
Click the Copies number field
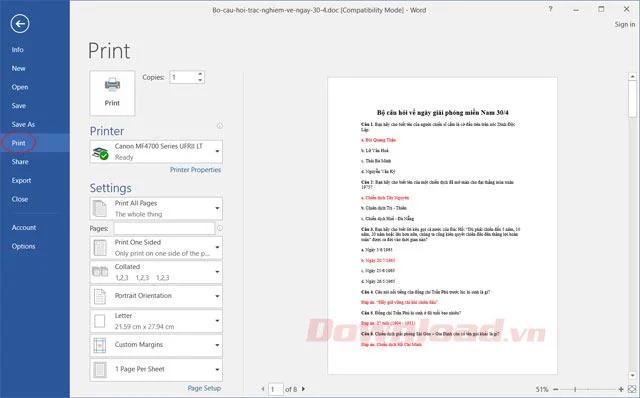pos(183,77)
